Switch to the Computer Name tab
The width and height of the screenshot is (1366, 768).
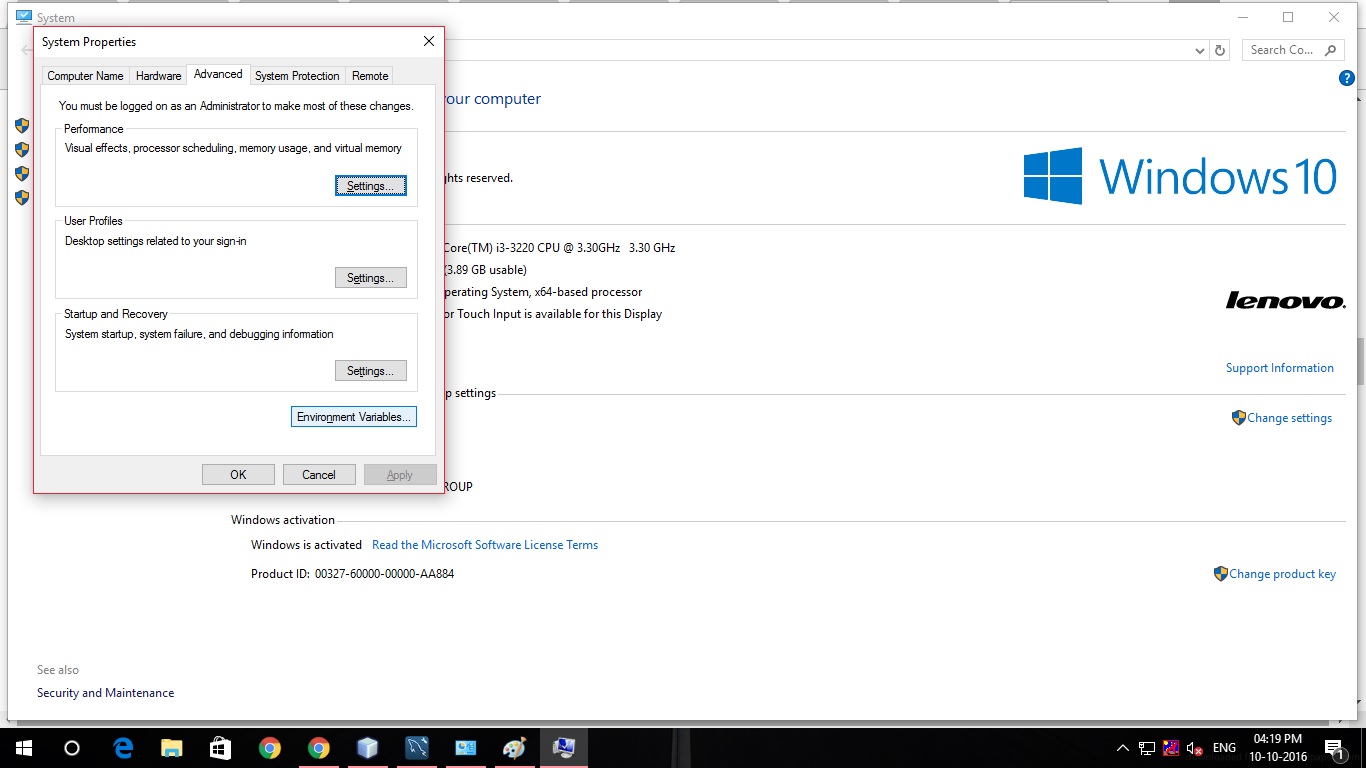click(x=85, y=75)
